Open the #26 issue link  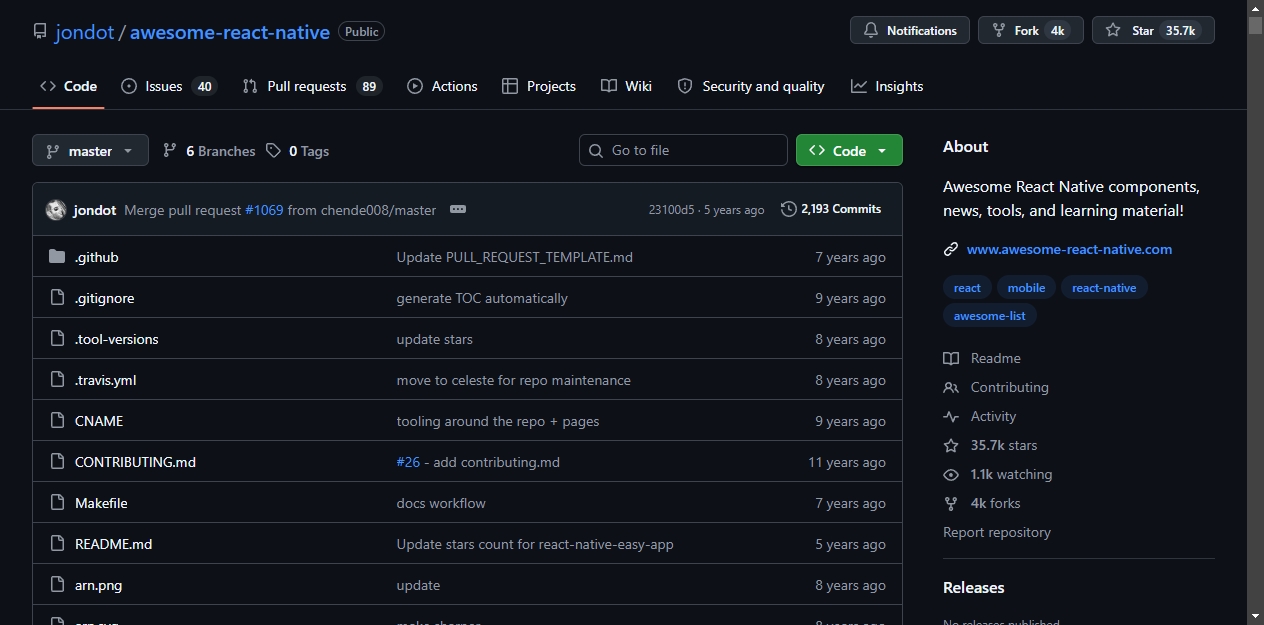(x=408, y=462)
